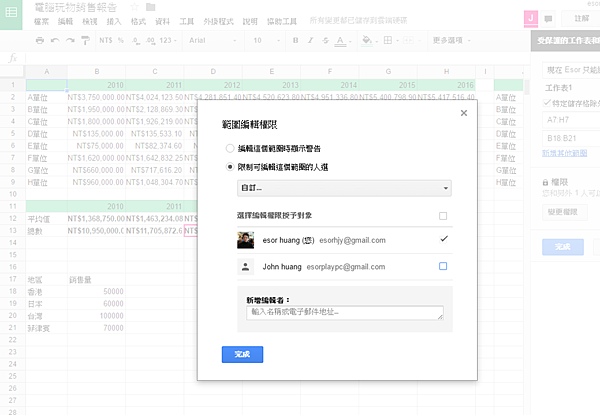Open the 插入 menu
This screenshot has height=415, width=600.
[x=114, y=21]
